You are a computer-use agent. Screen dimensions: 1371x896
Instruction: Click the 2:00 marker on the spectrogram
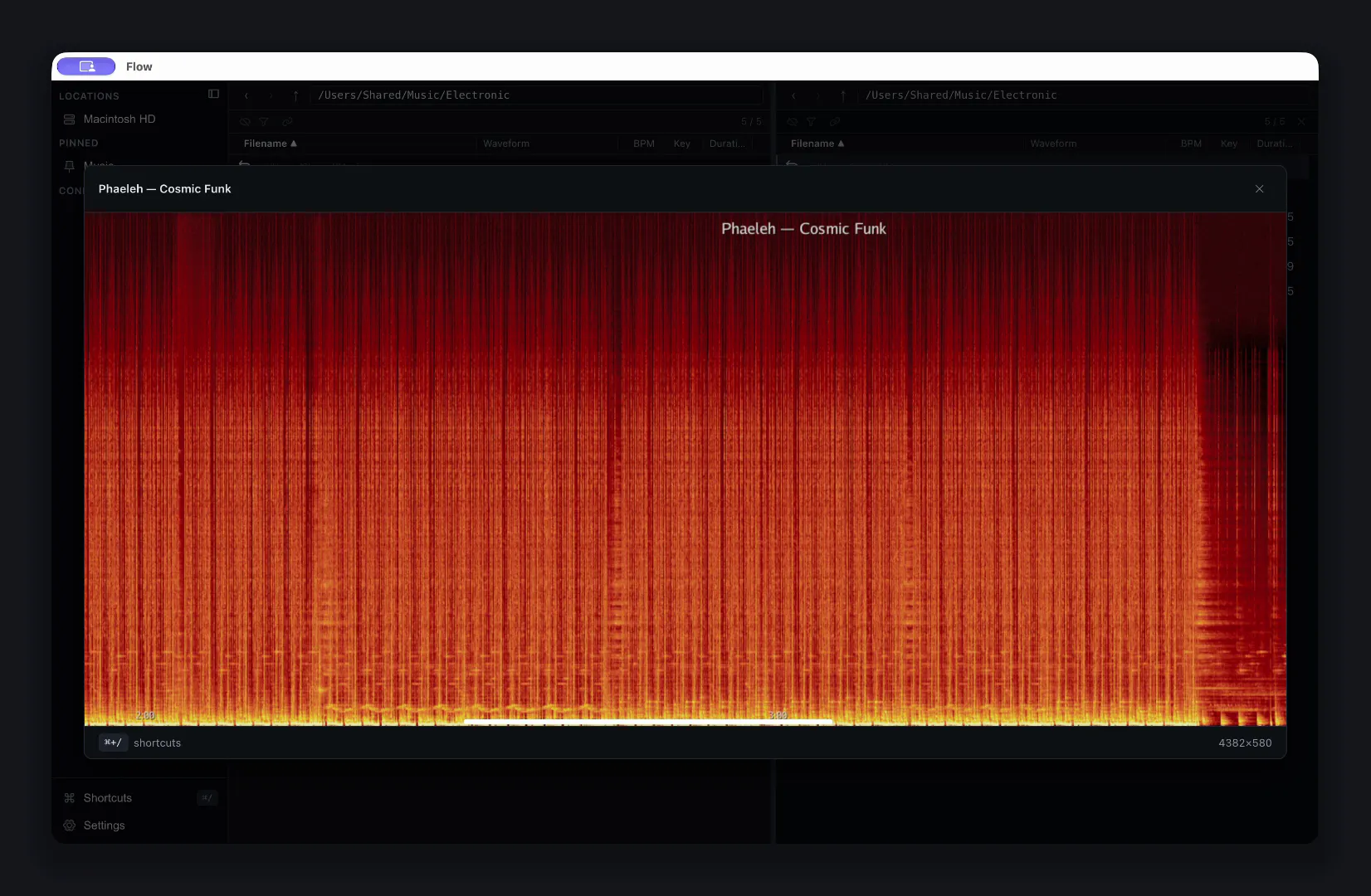click(x=145, y=715)
